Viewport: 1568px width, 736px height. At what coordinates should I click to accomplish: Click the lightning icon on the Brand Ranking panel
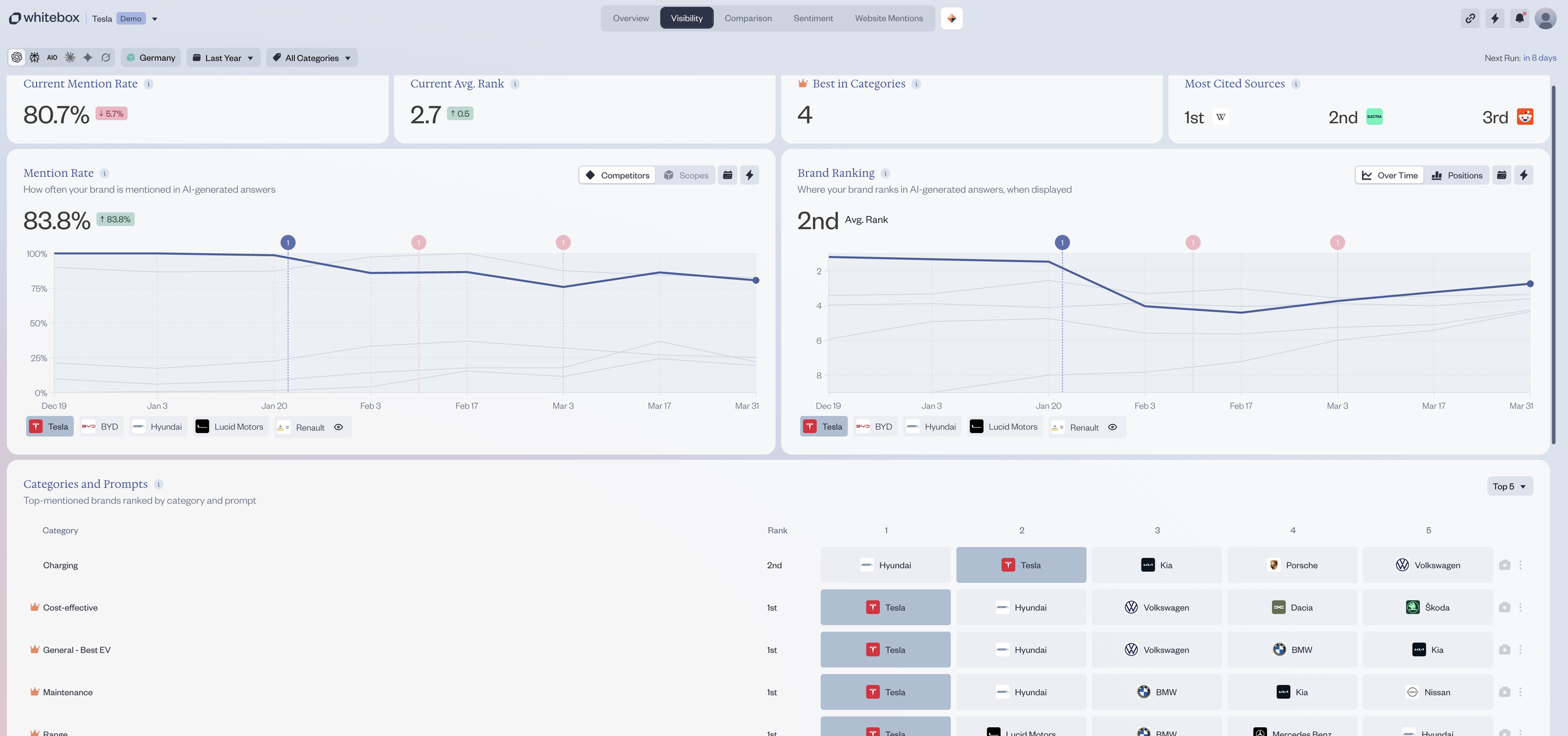(1524, 175)
